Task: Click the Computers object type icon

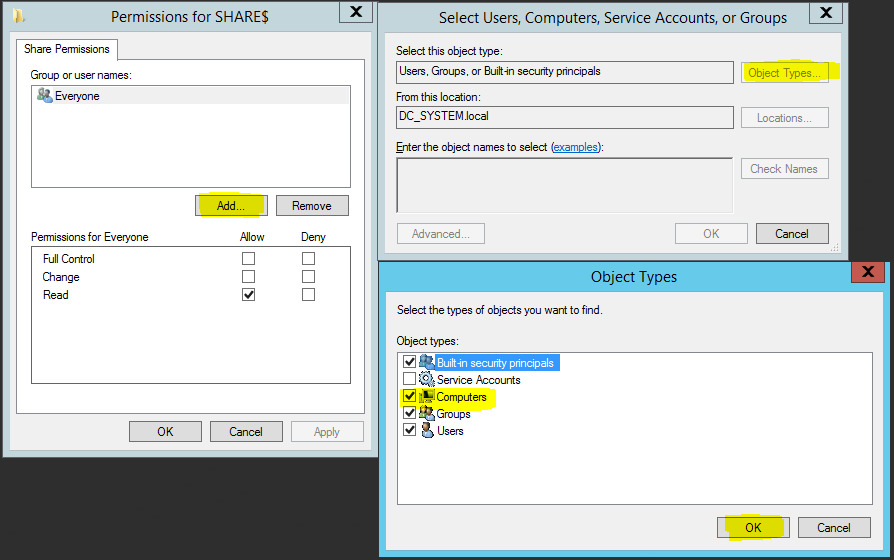Action: pos(426,397)
